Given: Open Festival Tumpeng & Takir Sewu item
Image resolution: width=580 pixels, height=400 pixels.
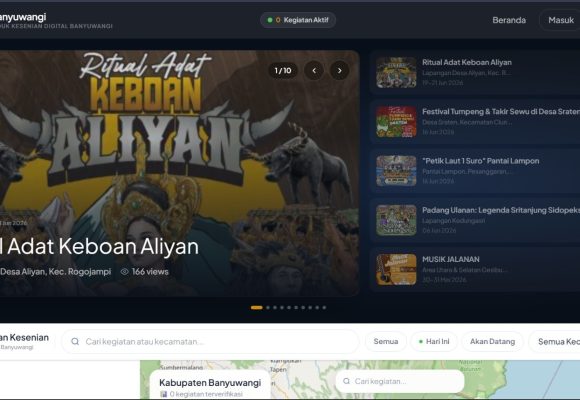Looking at the screenshot, I should pos(475,122).
